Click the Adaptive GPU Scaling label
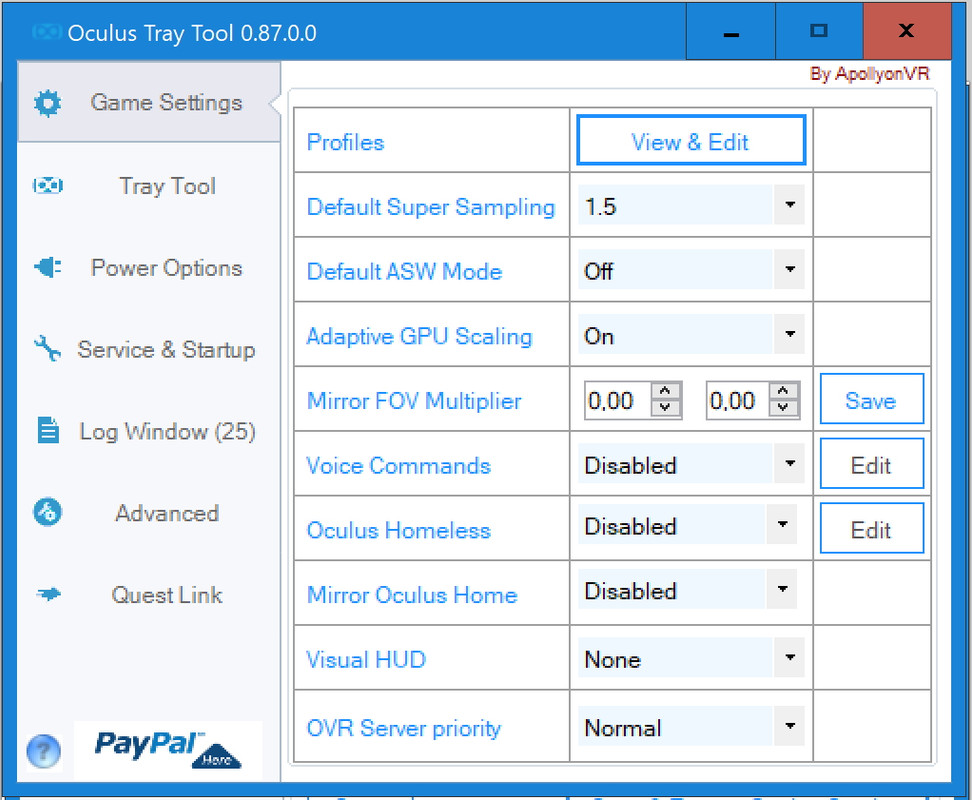The height and width of the screenshot is (800, 972). (x=419, y=336)
